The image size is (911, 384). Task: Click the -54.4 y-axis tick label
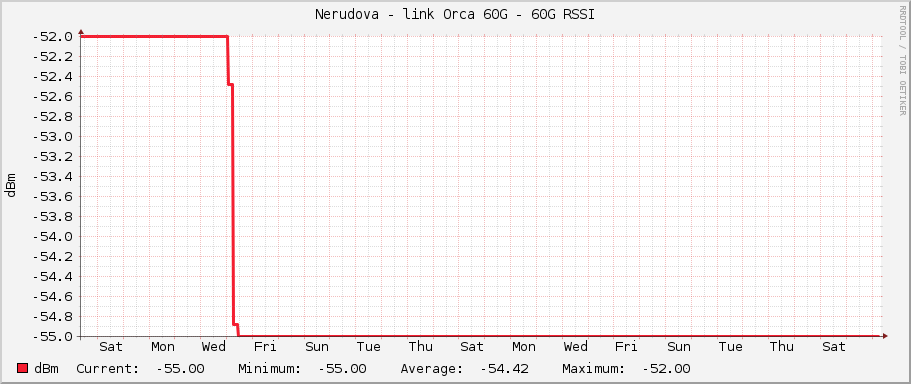coord(52,277)
